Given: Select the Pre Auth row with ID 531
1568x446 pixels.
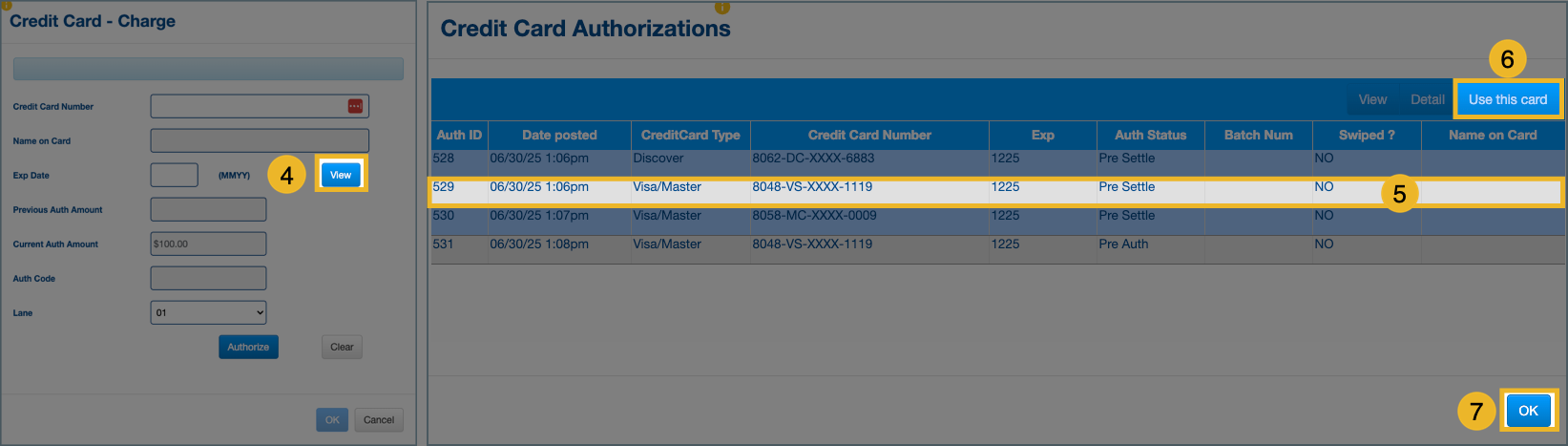Looking at the screenshot, I should (811, 244).
